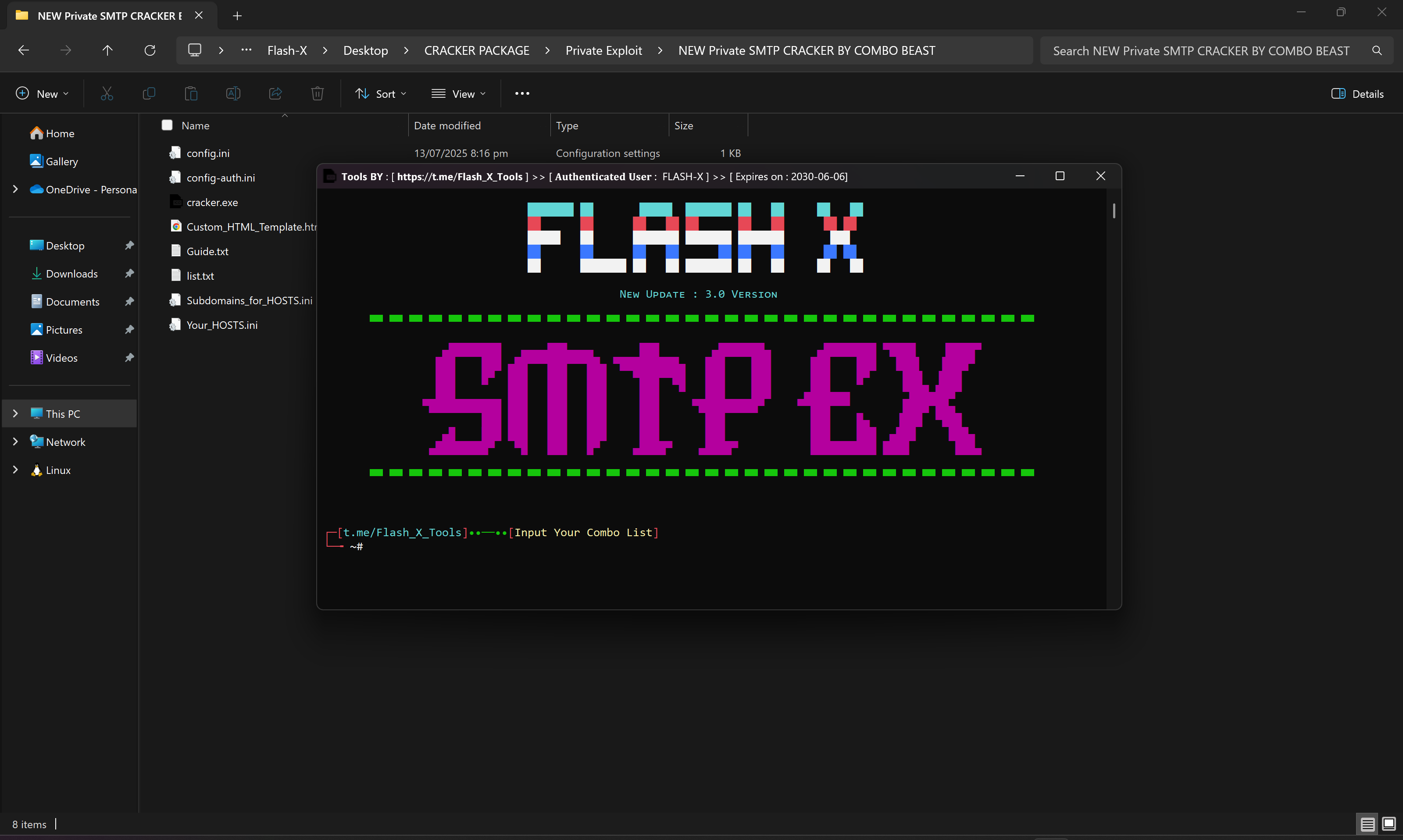Click the Paste icon in the toolbar
The width and height of the screenshot is (1403, 840).
click(191, 93)
